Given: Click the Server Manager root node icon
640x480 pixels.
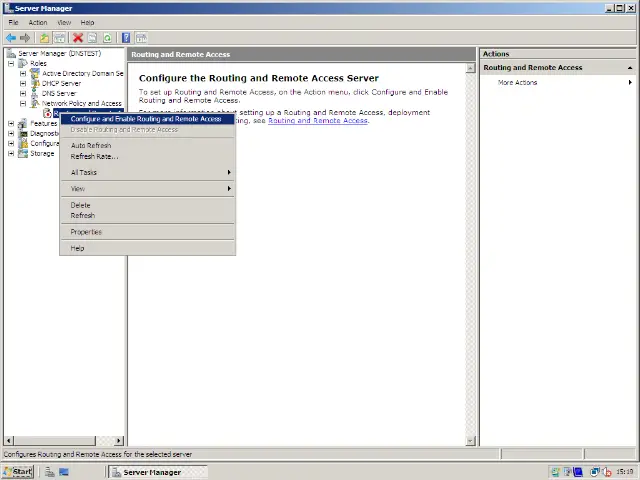Looking at the screenshot, I should point(11,53).
